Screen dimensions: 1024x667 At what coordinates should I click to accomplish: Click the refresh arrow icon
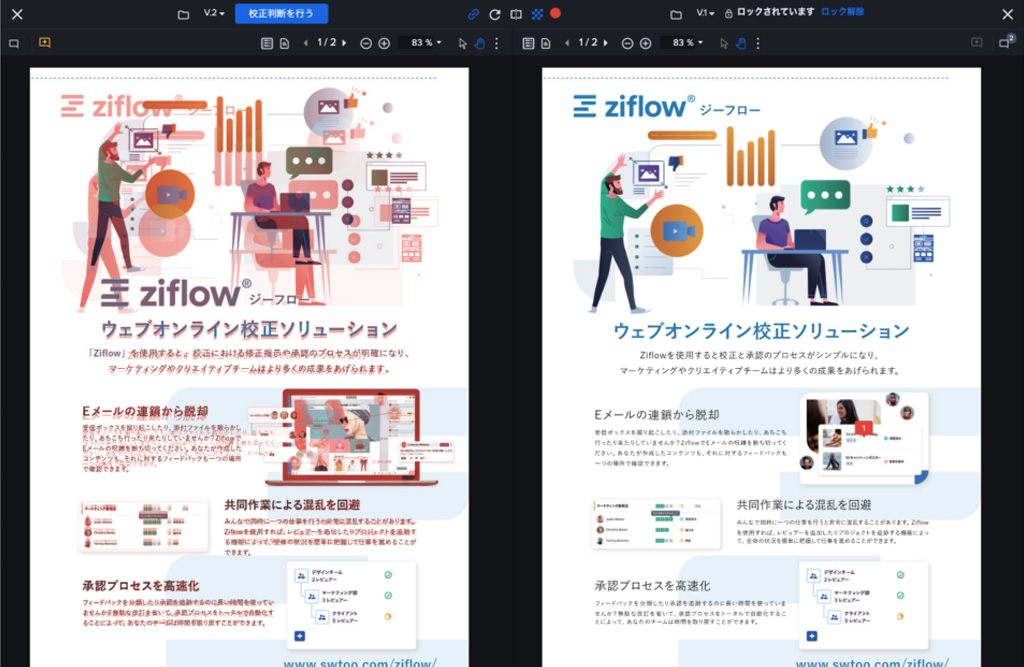pos(495,14)
